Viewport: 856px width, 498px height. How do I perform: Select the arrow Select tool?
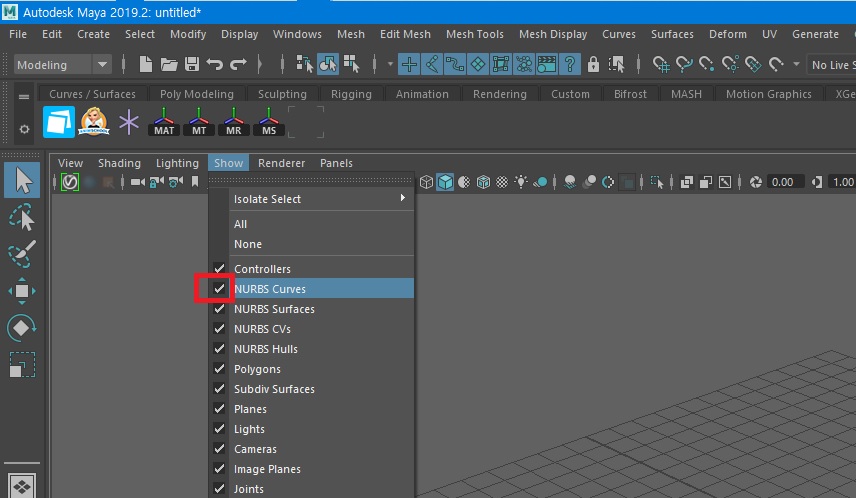point(22,181)
